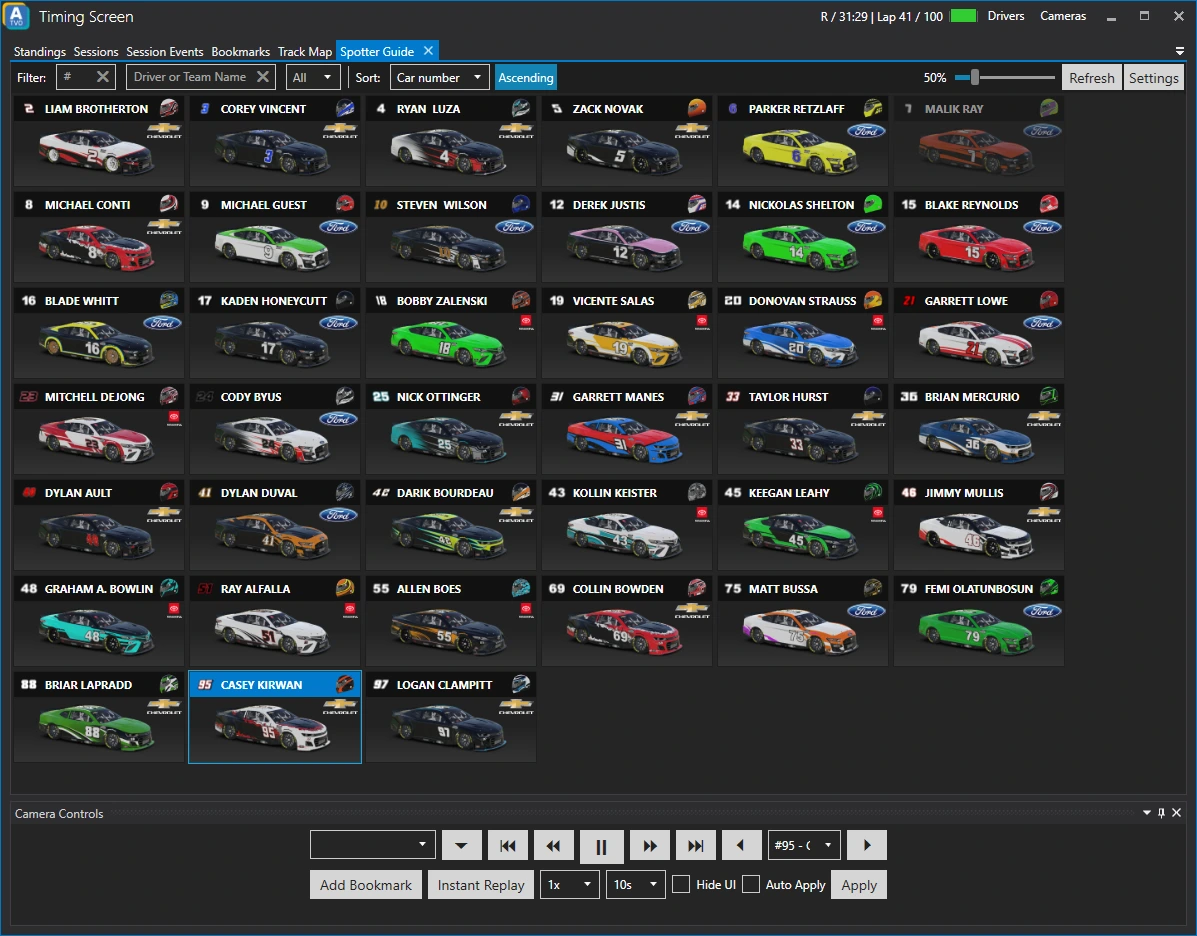Select Matt Bussa's number 75 car thumbnail
This screenshot has width=1197, height=936.
click(800, 631)
